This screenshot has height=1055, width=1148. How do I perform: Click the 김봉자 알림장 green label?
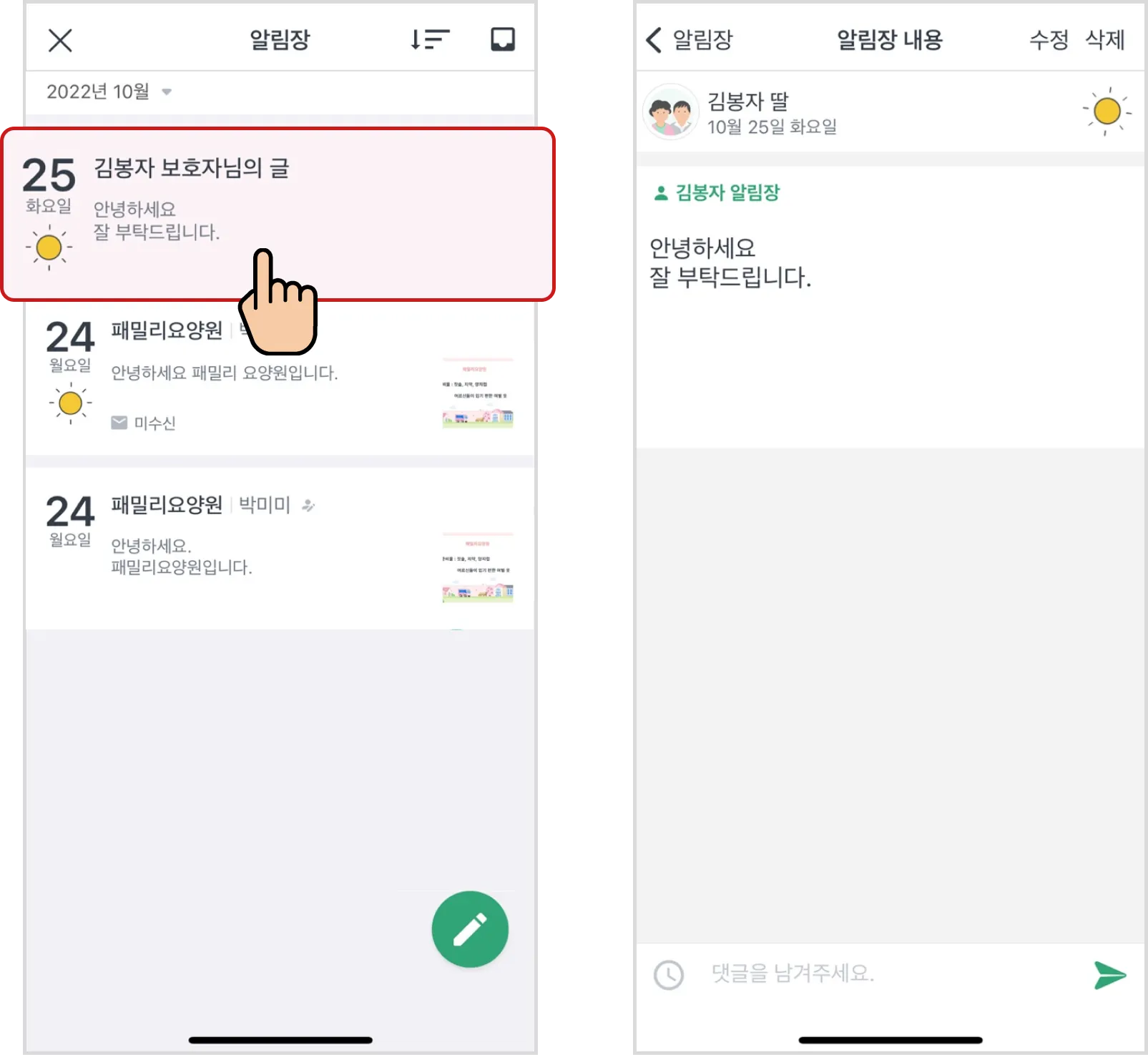click(x=717, y=192)
